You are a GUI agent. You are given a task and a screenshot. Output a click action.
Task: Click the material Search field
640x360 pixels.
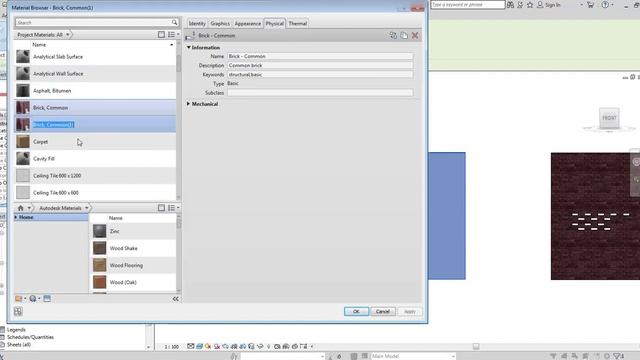pyautogui.click(x=93, y=22)
